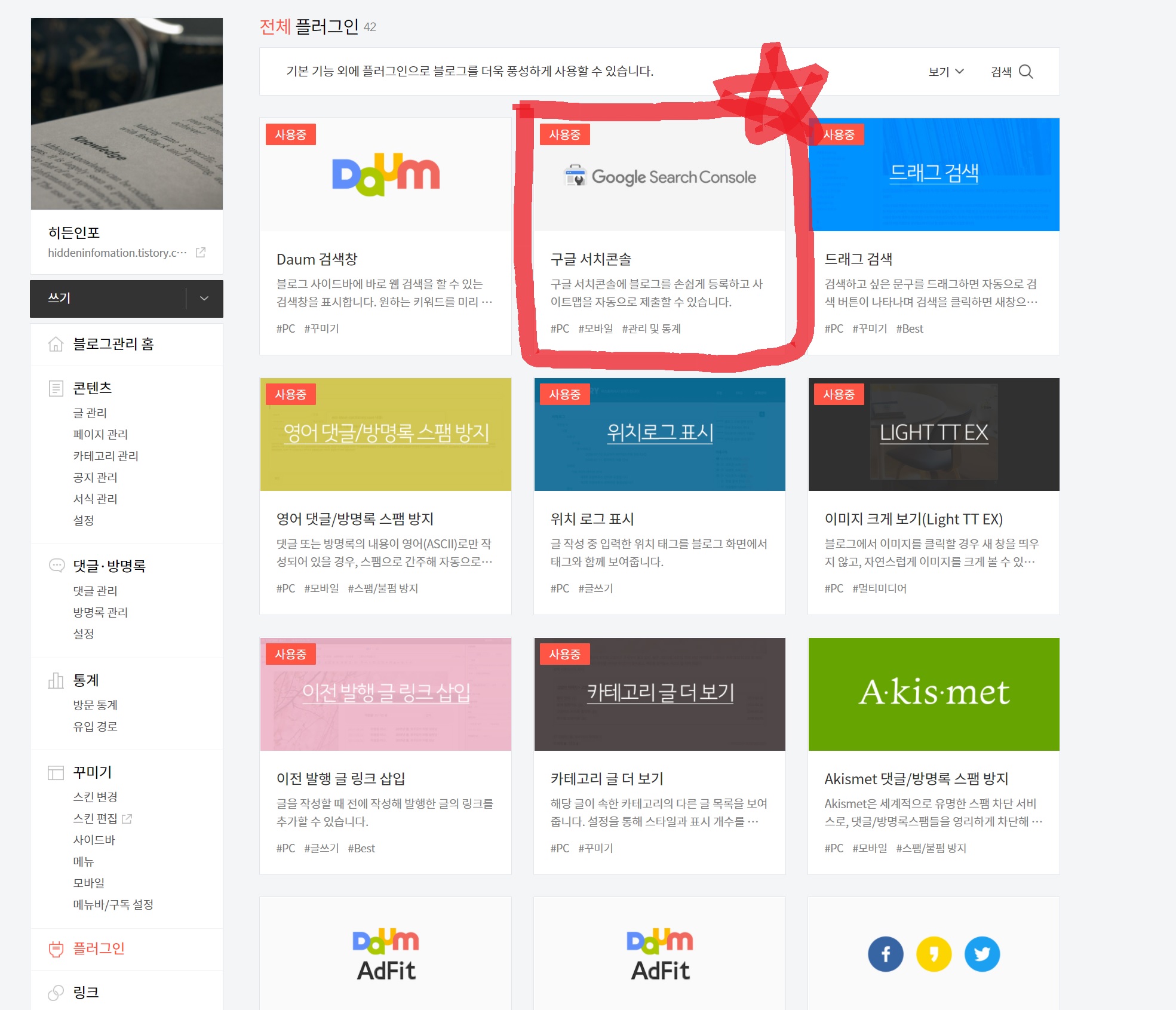The width and height of the screenshot is (1176, 1010).
Task: Open the Akismet green banner
Action: [x=934, y=694]
